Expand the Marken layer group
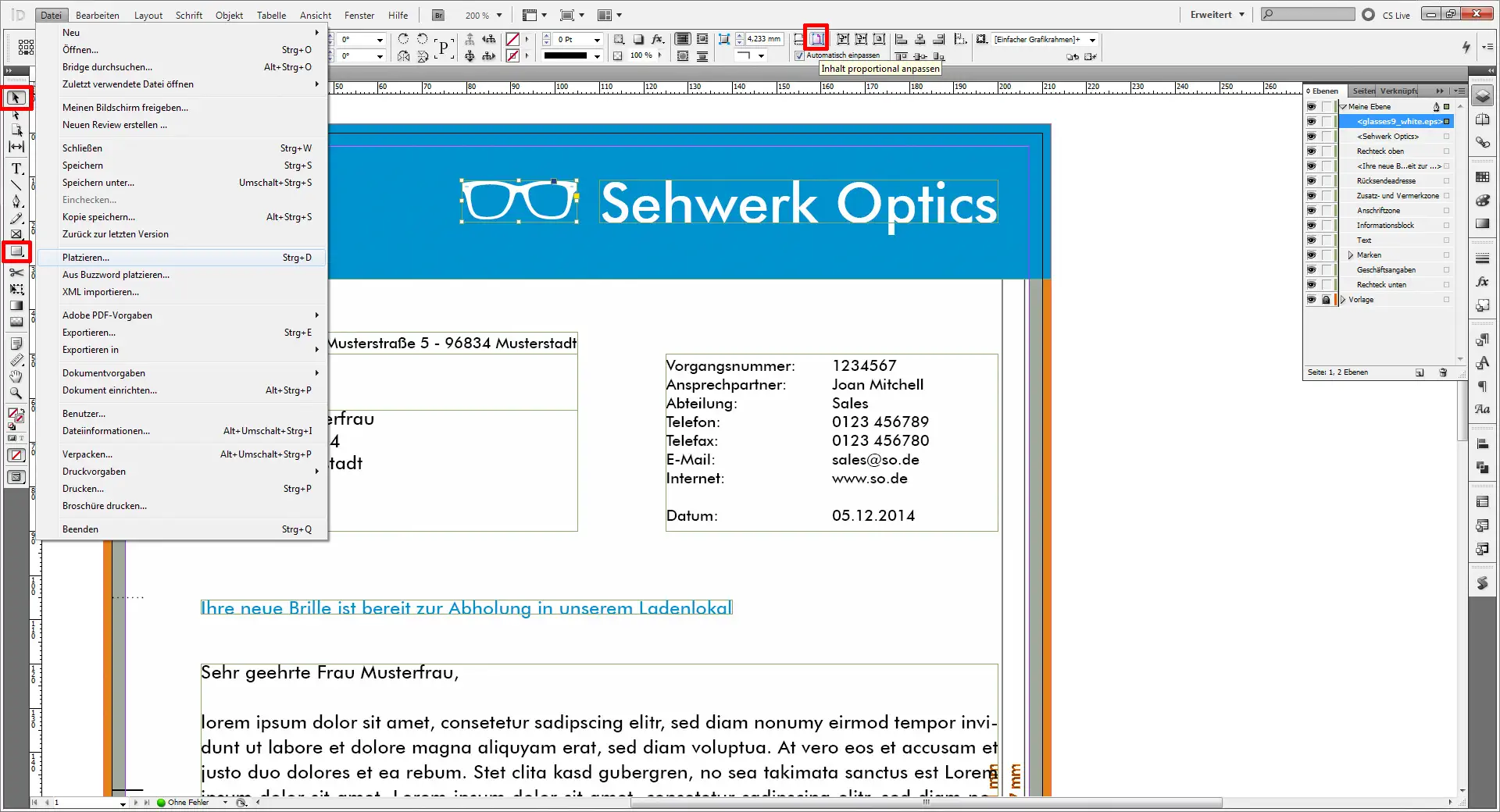This screenshot has height=812, width=1500. point(1351,255)
